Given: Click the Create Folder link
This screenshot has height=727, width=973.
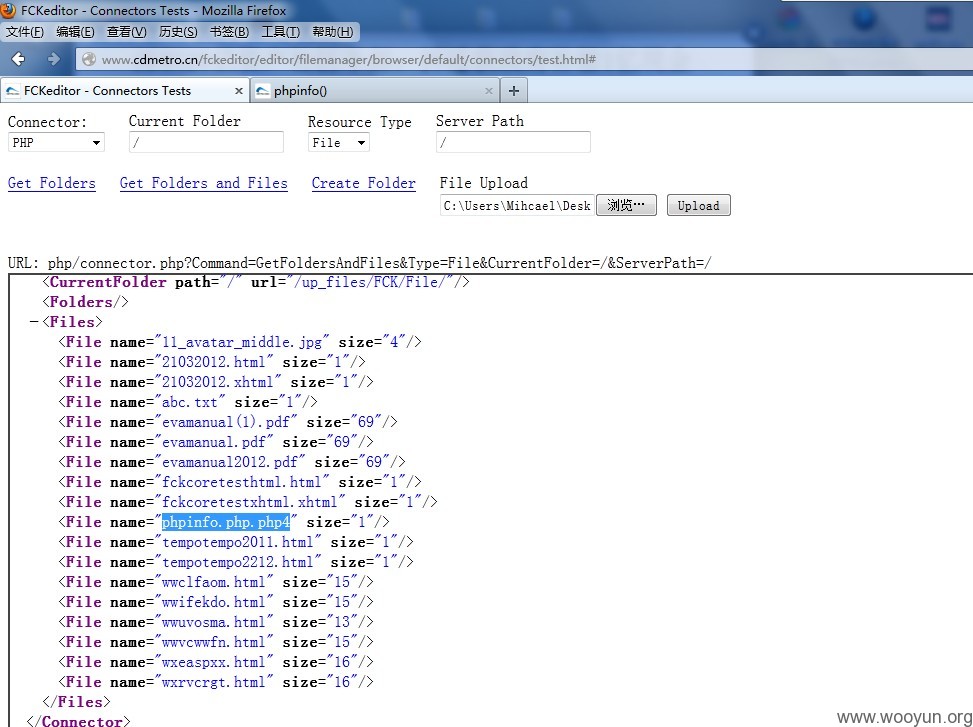Looking at the screenshot, I should coord(364,183).
